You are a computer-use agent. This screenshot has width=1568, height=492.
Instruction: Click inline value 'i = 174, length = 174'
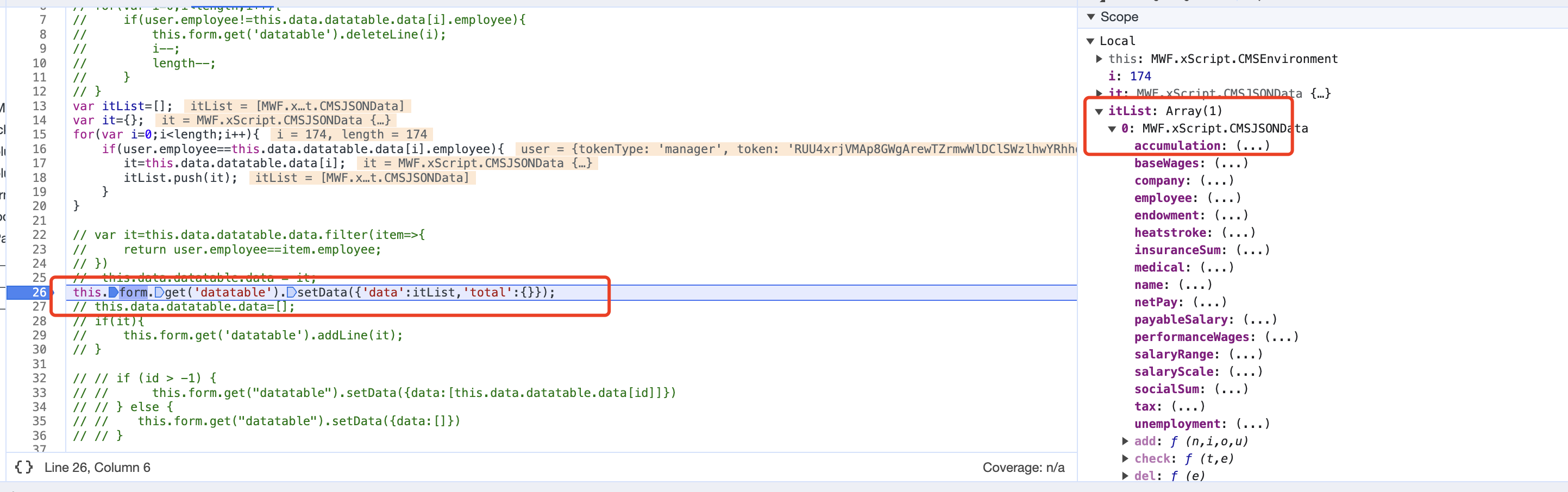click(x=352, y=134)
